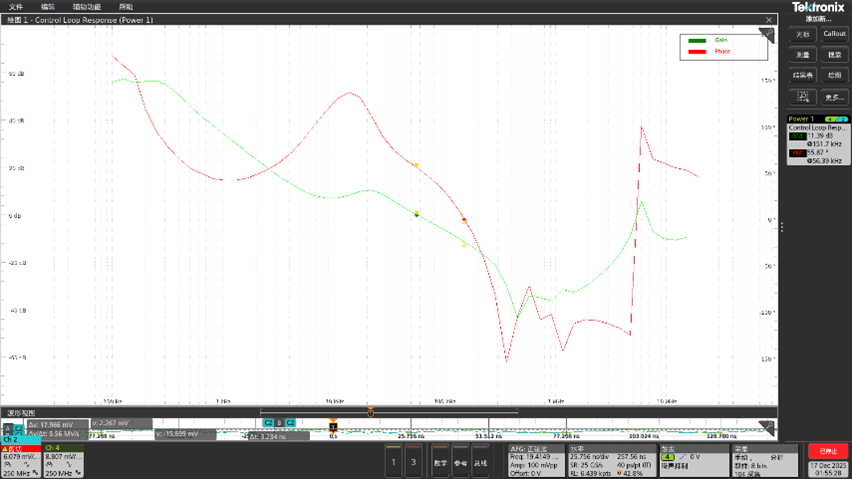Click the 绘图 (Plot) button
Screen dimensions: 852x479
(x=834, y=75)
